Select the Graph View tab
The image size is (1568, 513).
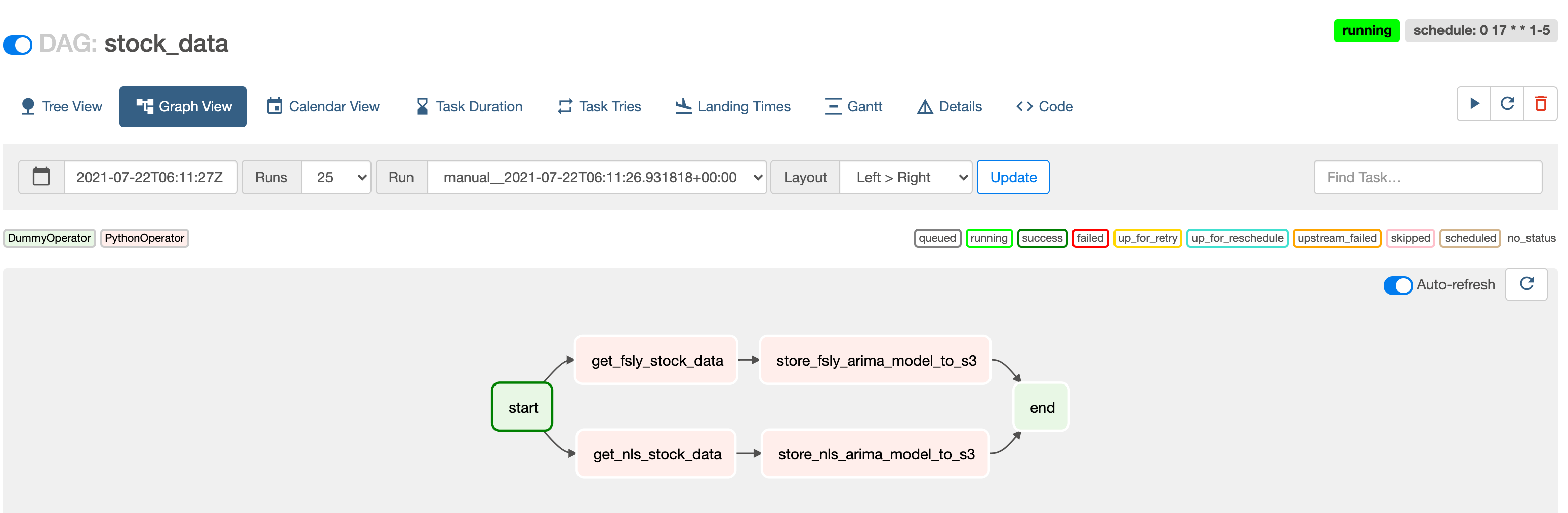[183, 106]
